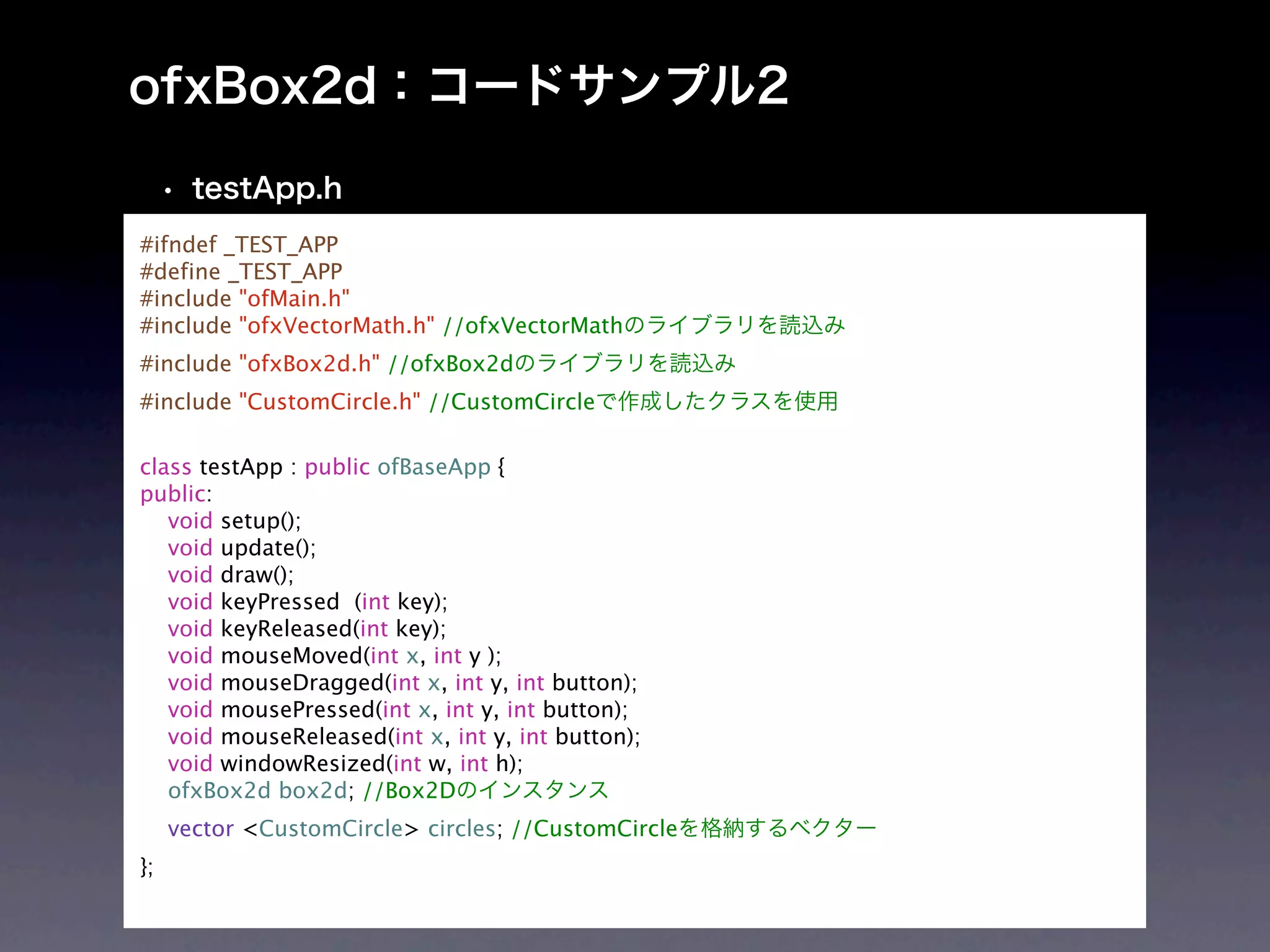Click the line #include "ofMain.h"
Viewport: 1270px width, 952px height.
(x=245, y=298)
